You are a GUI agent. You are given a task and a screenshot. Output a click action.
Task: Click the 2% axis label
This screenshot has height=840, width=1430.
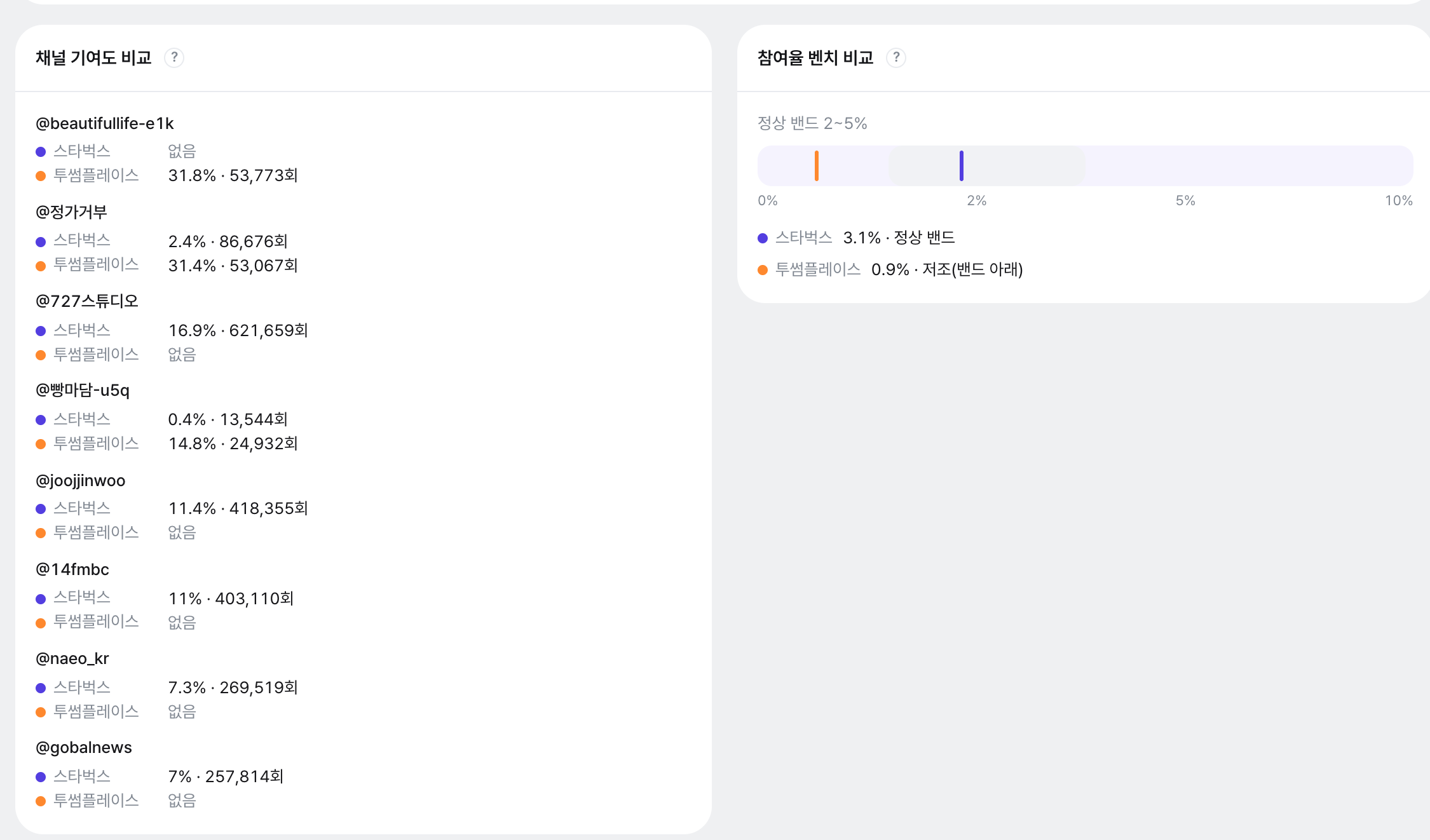coord(977,201)
